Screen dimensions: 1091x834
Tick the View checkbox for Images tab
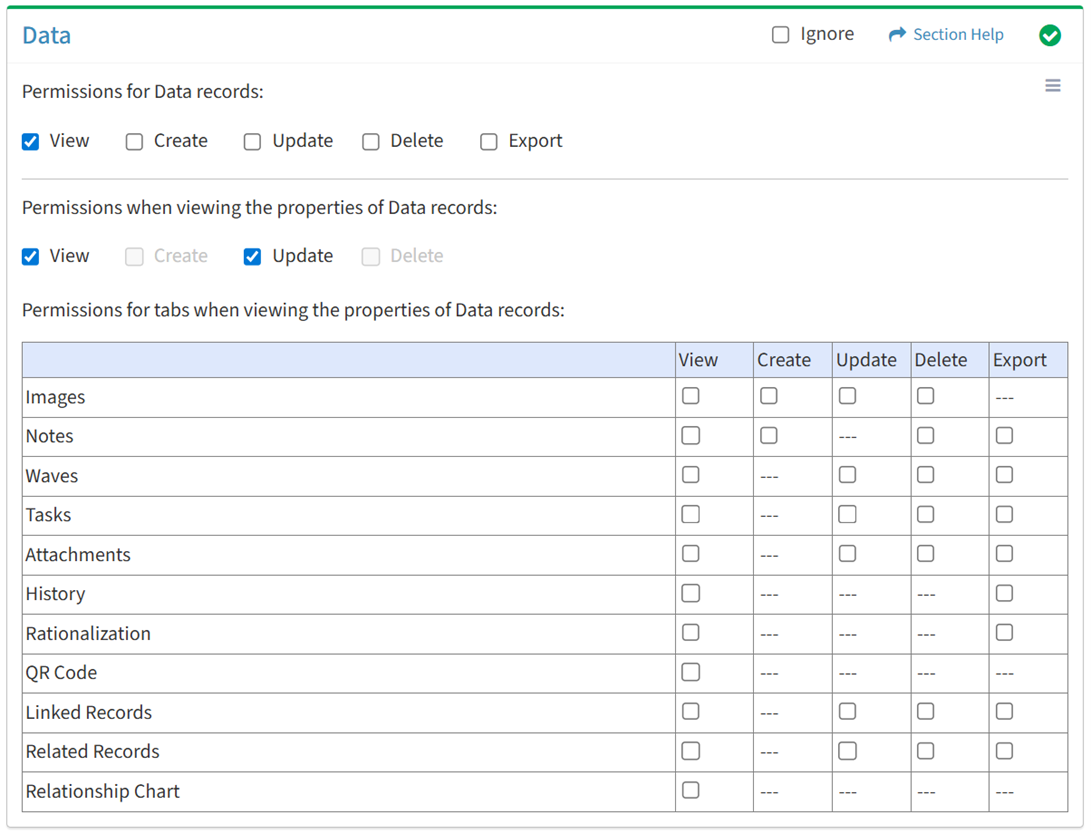(690, 396)
